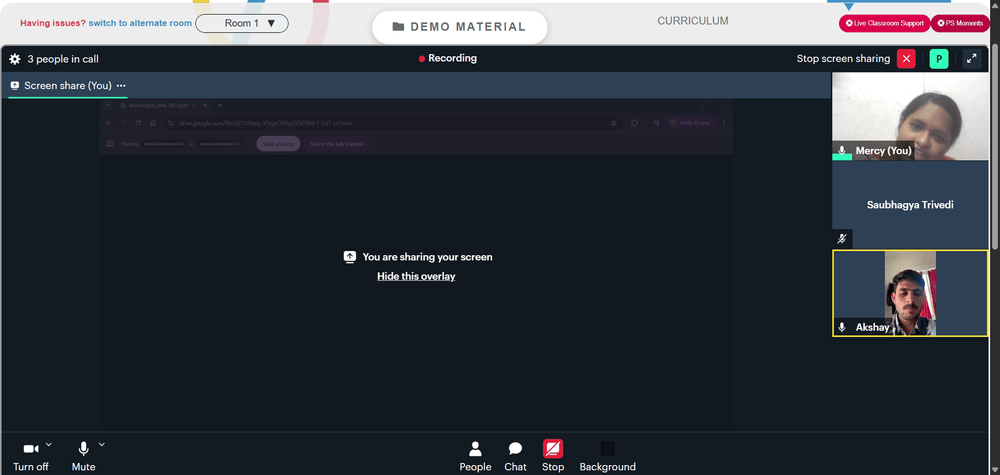This screenshot has height=475, width=1000.
Task: Turn off the camera
Action: point(31,457)
